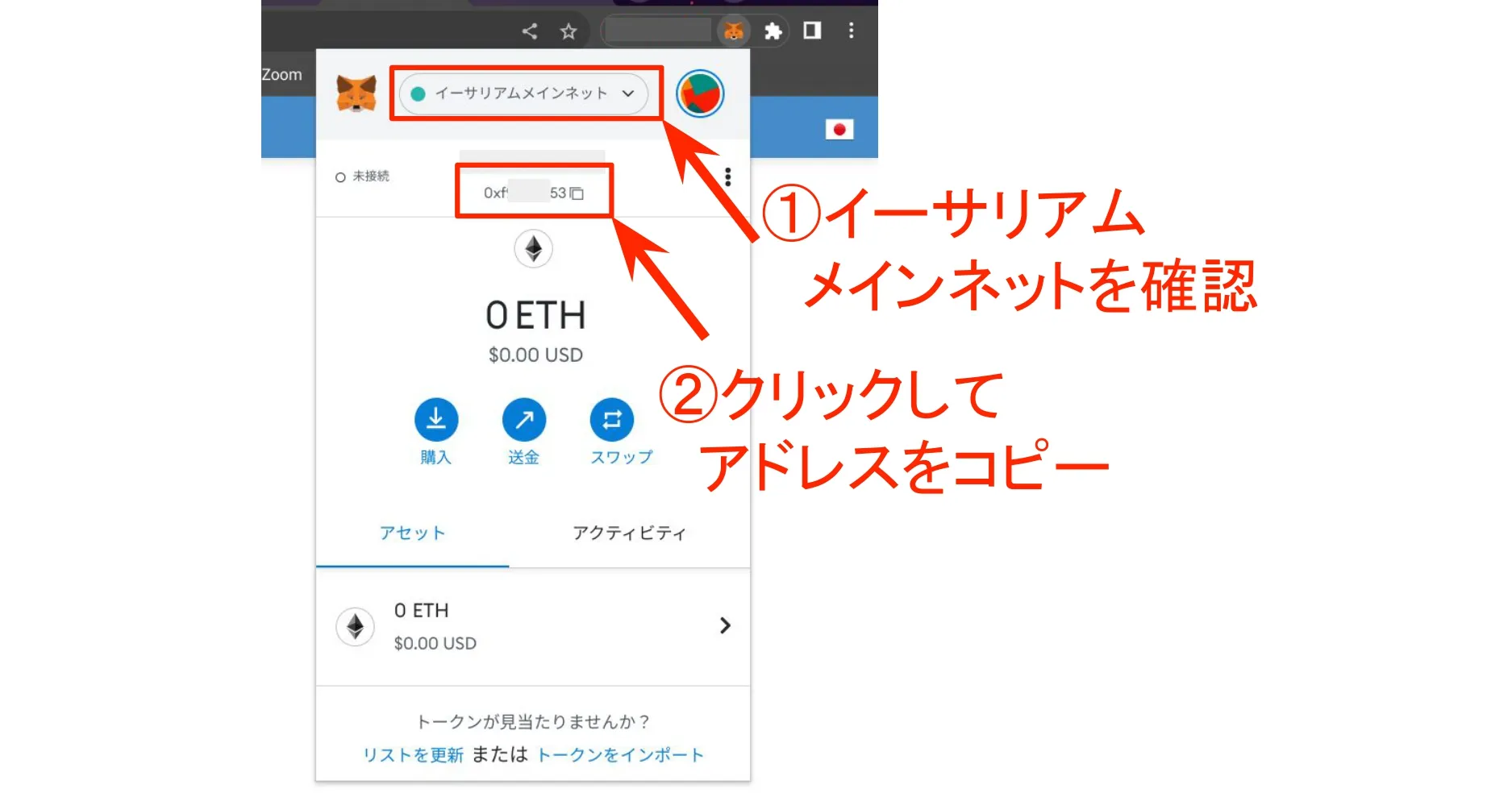Open the account avatar menu

click(x=699, y=94)
